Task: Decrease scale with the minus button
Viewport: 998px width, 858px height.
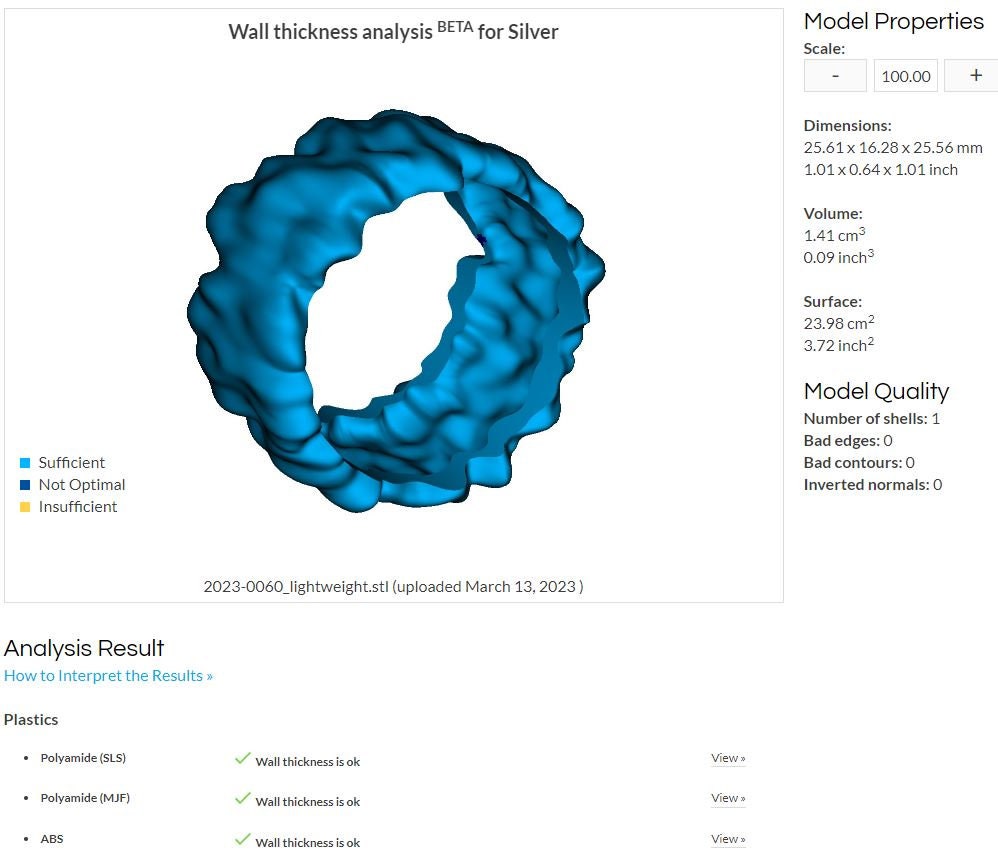Action: click(835, 76)
